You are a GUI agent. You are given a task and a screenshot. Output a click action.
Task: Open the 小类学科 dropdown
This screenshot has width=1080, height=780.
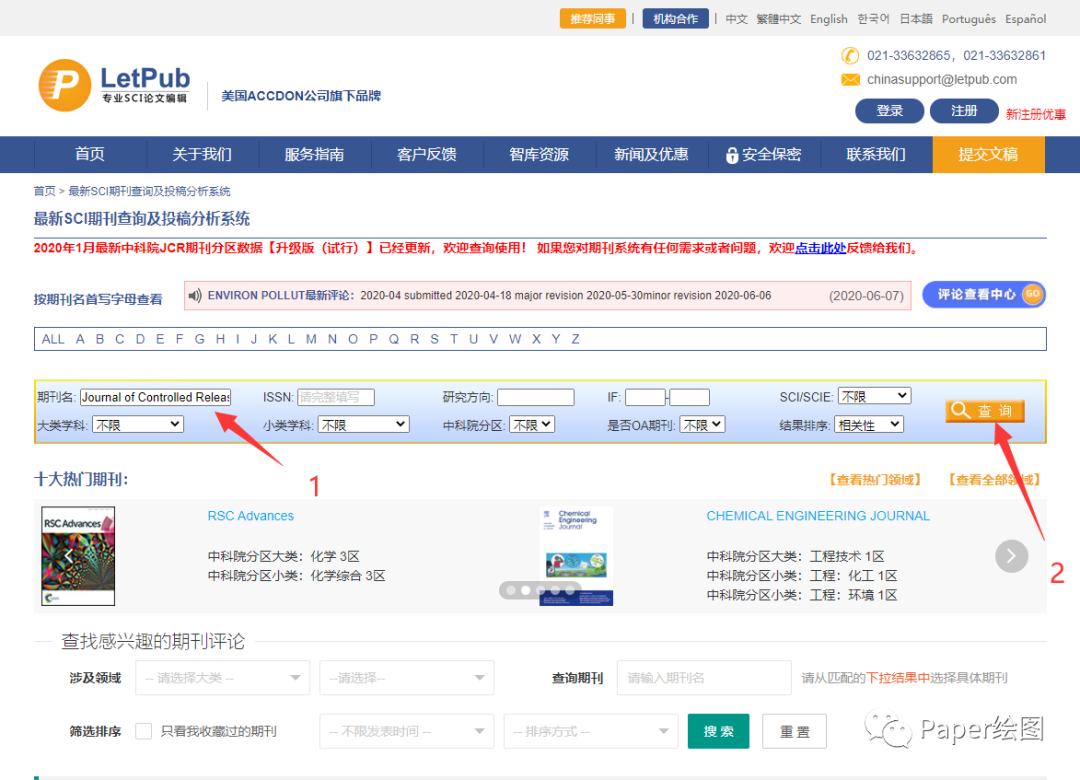click(364, 424)
